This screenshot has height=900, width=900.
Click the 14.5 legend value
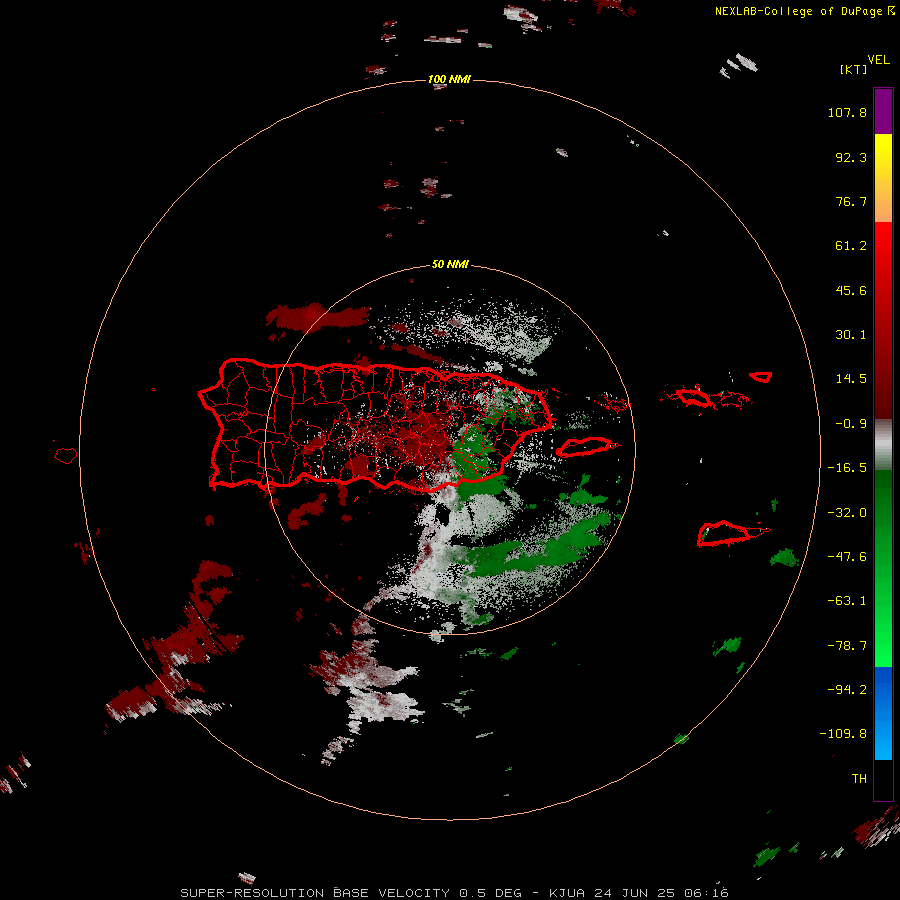point(851,379)
